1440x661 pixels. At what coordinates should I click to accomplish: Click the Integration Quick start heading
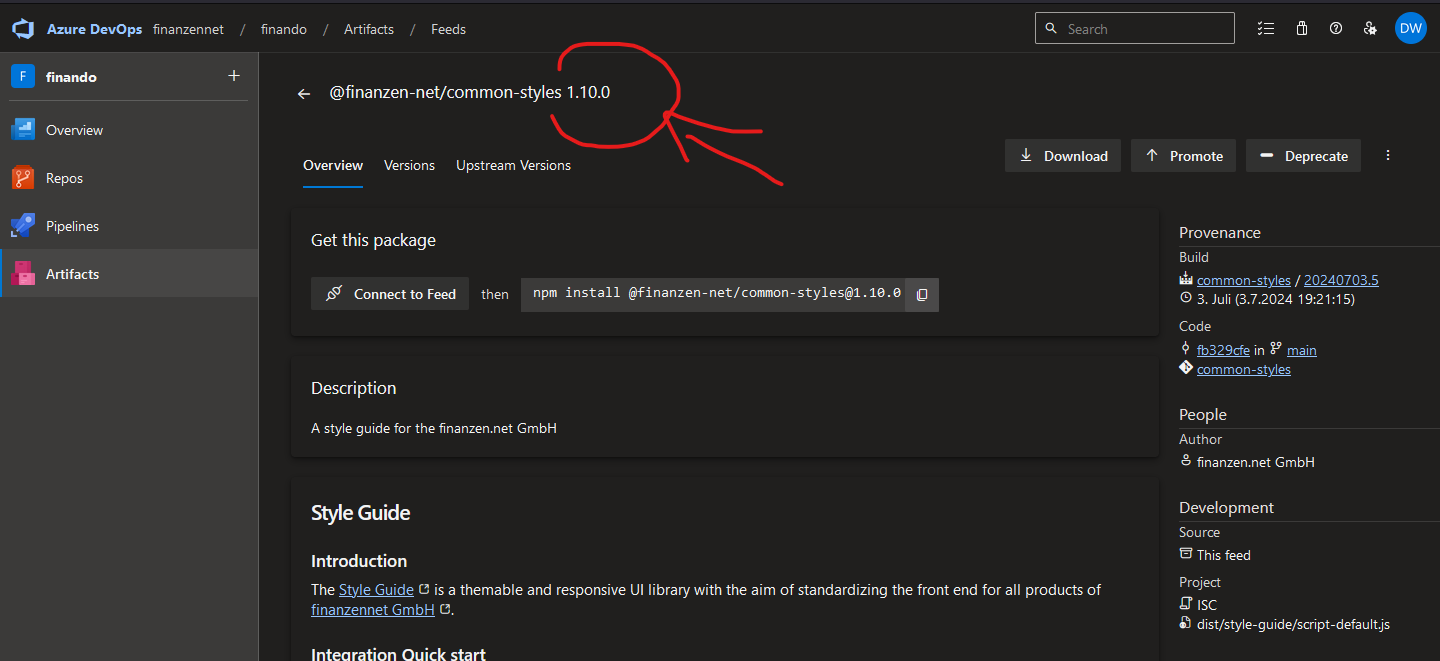pyautogui.click(x=398, y=654)
